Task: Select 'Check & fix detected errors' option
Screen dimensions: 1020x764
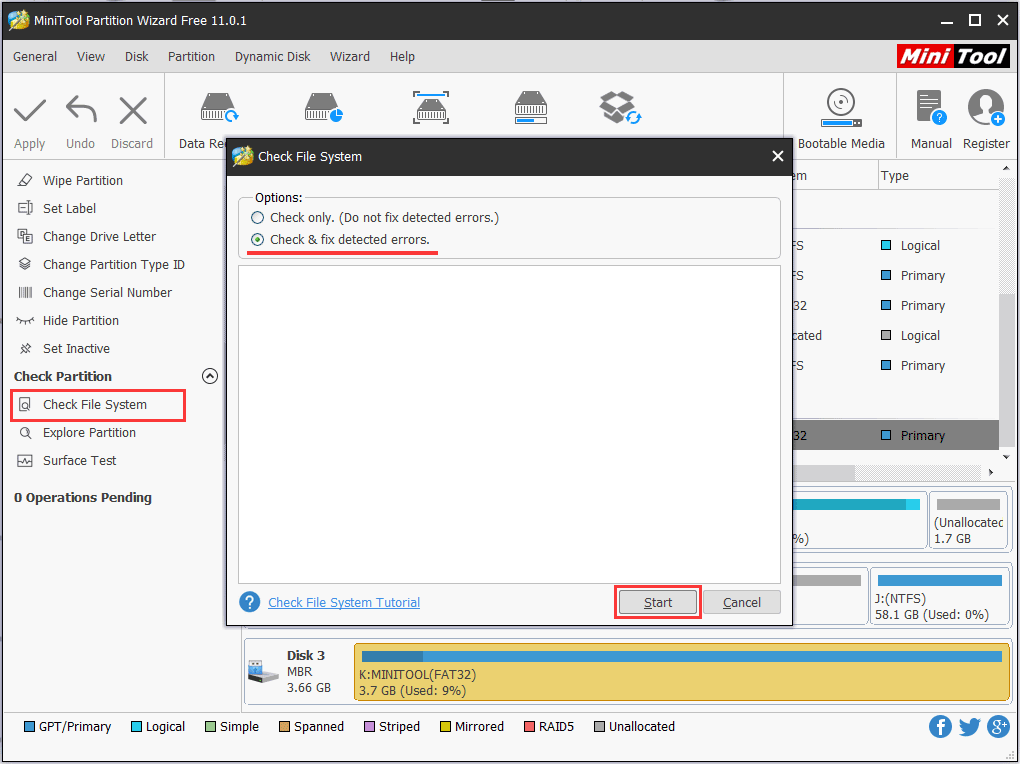Action: click(x=258, y=239)
